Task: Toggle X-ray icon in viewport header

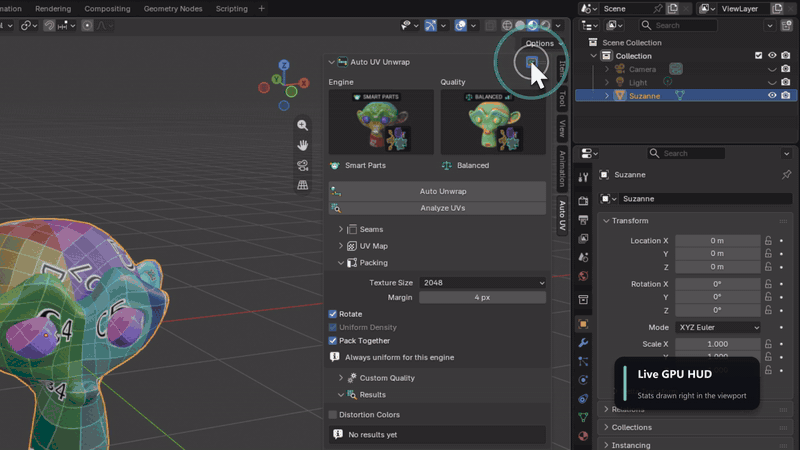Action: [490, 25]
